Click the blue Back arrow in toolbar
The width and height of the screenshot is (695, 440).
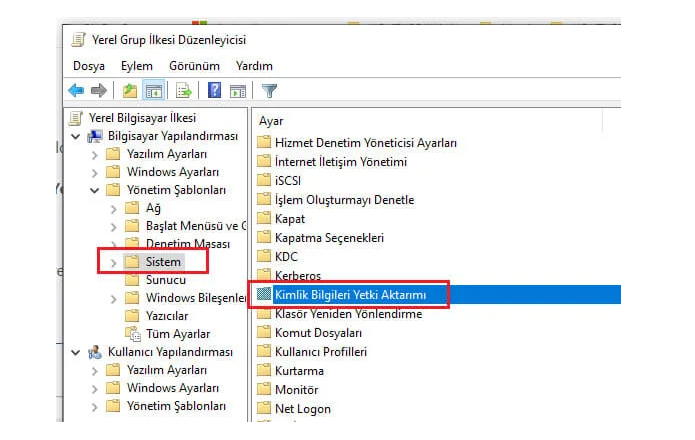(x=76, y=91)
